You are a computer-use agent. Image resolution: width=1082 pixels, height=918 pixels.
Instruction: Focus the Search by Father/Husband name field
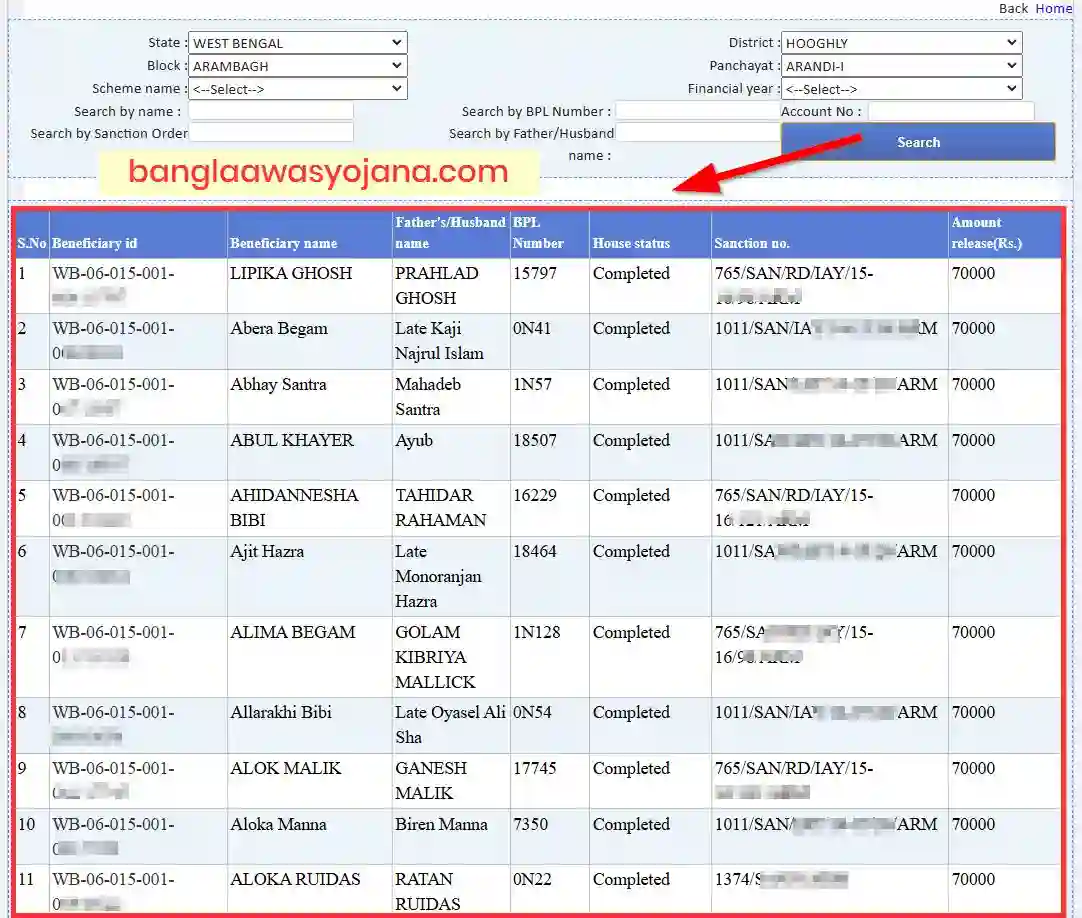[x=698, y=133]
